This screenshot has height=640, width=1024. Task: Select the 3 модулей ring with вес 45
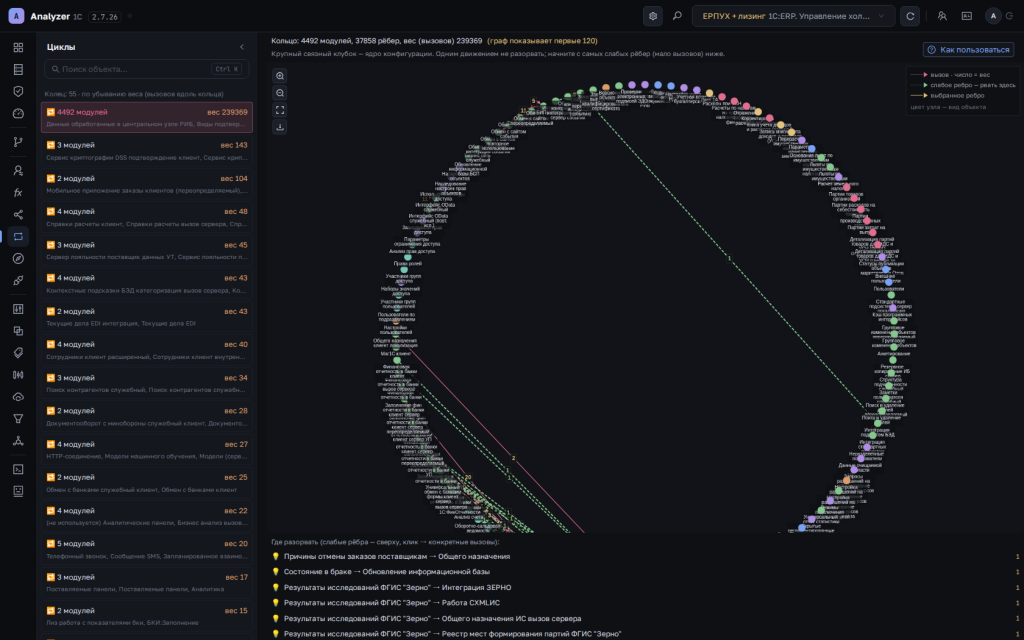point(146,251)
